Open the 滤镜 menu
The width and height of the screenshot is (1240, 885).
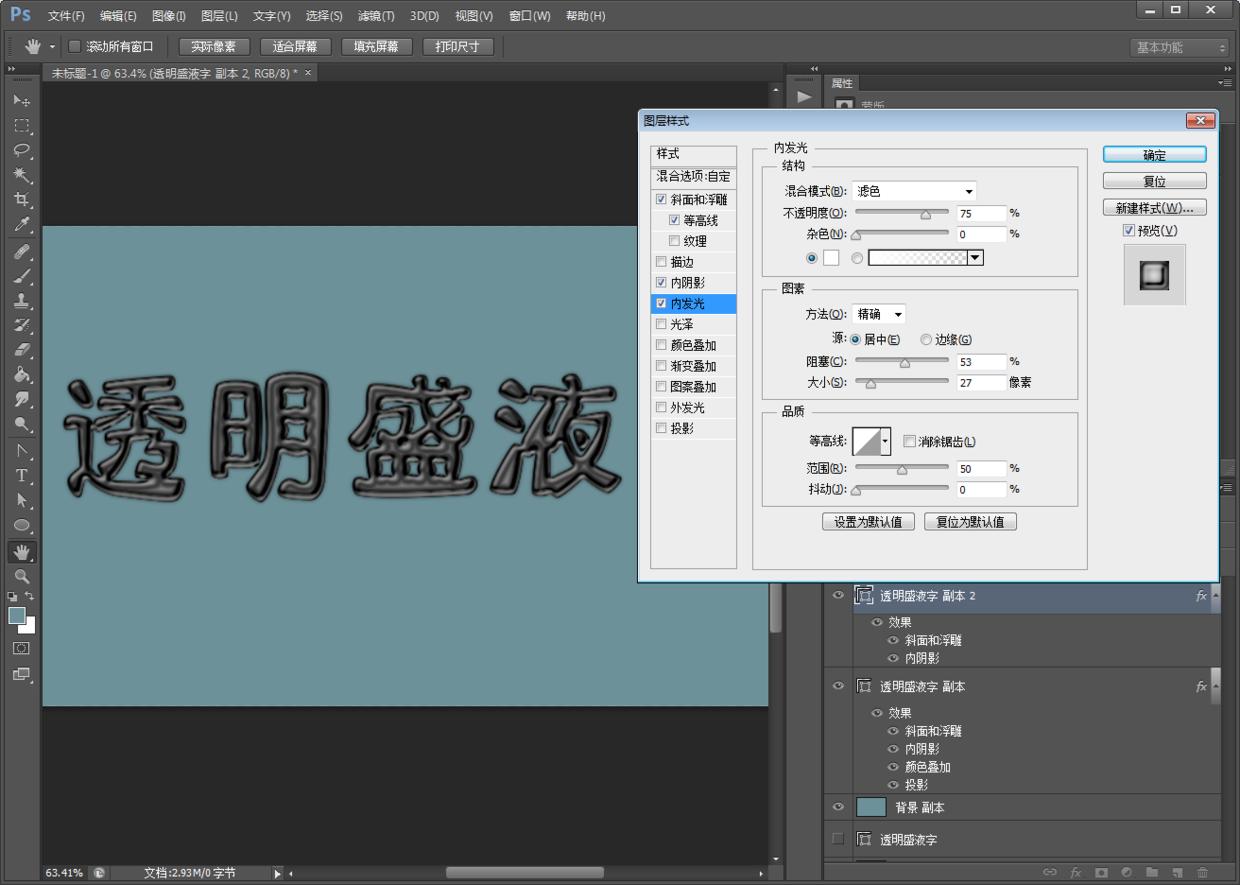375,15
